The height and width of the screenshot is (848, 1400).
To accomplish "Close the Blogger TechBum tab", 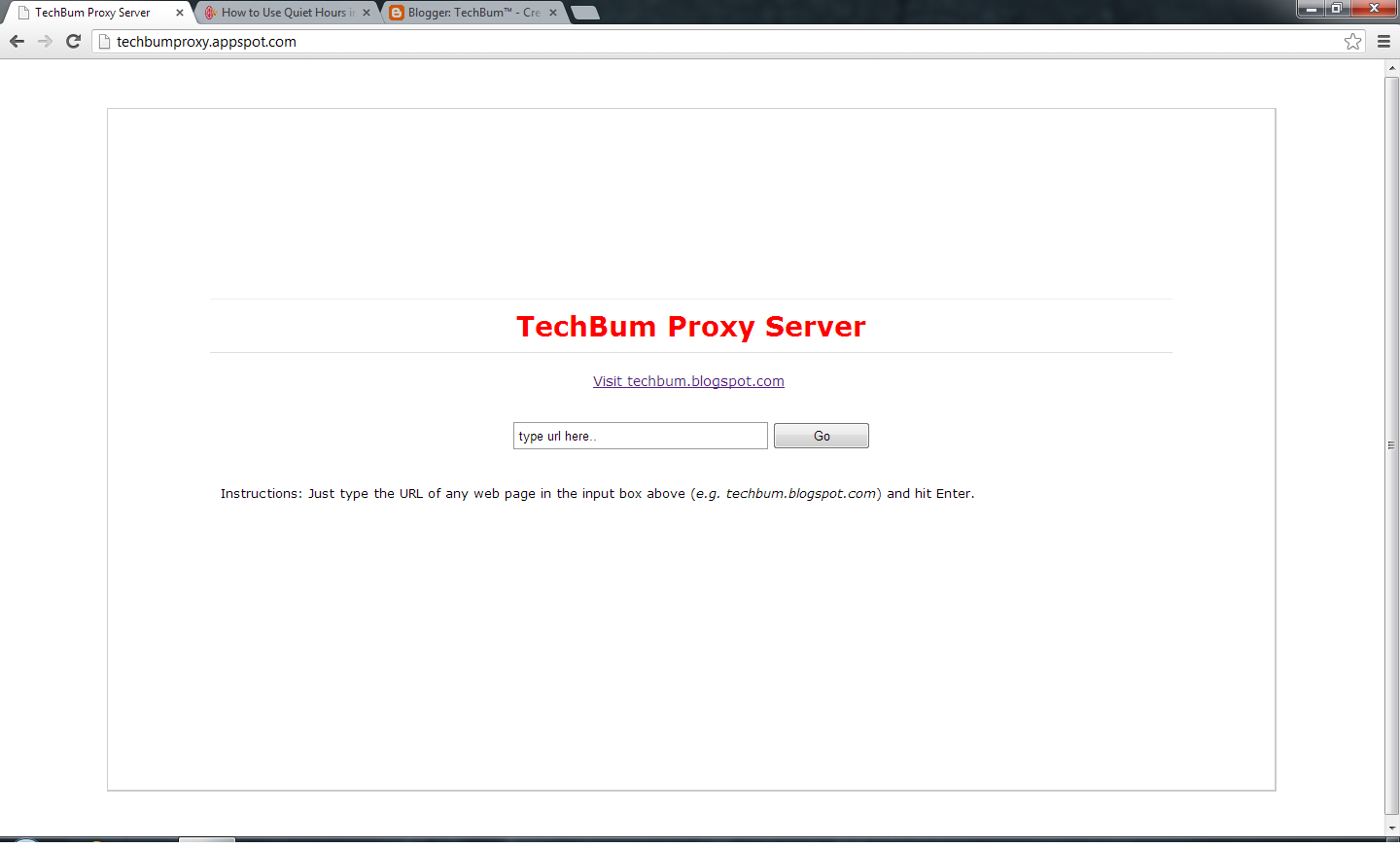I will 553,13.
